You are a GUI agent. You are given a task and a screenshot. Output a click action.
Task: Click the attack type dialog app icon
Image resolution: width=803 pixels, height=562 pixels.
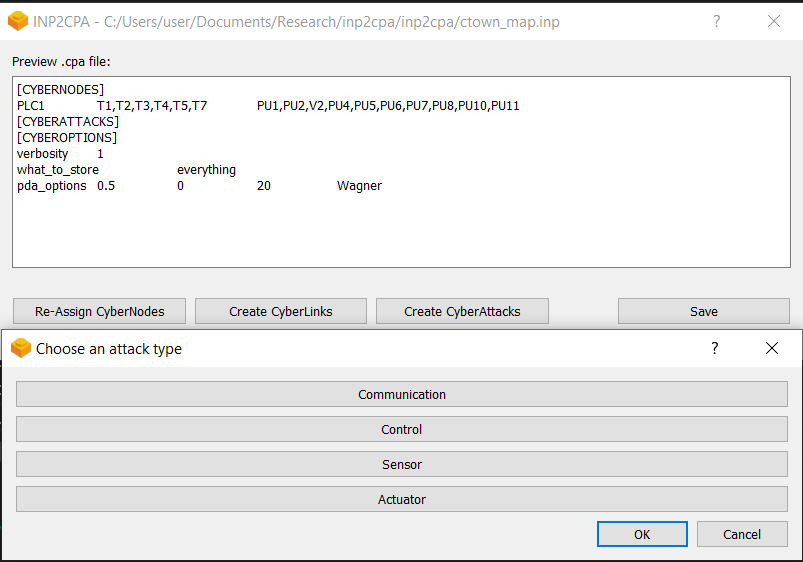pyautogui.click(x=21, y=348)
